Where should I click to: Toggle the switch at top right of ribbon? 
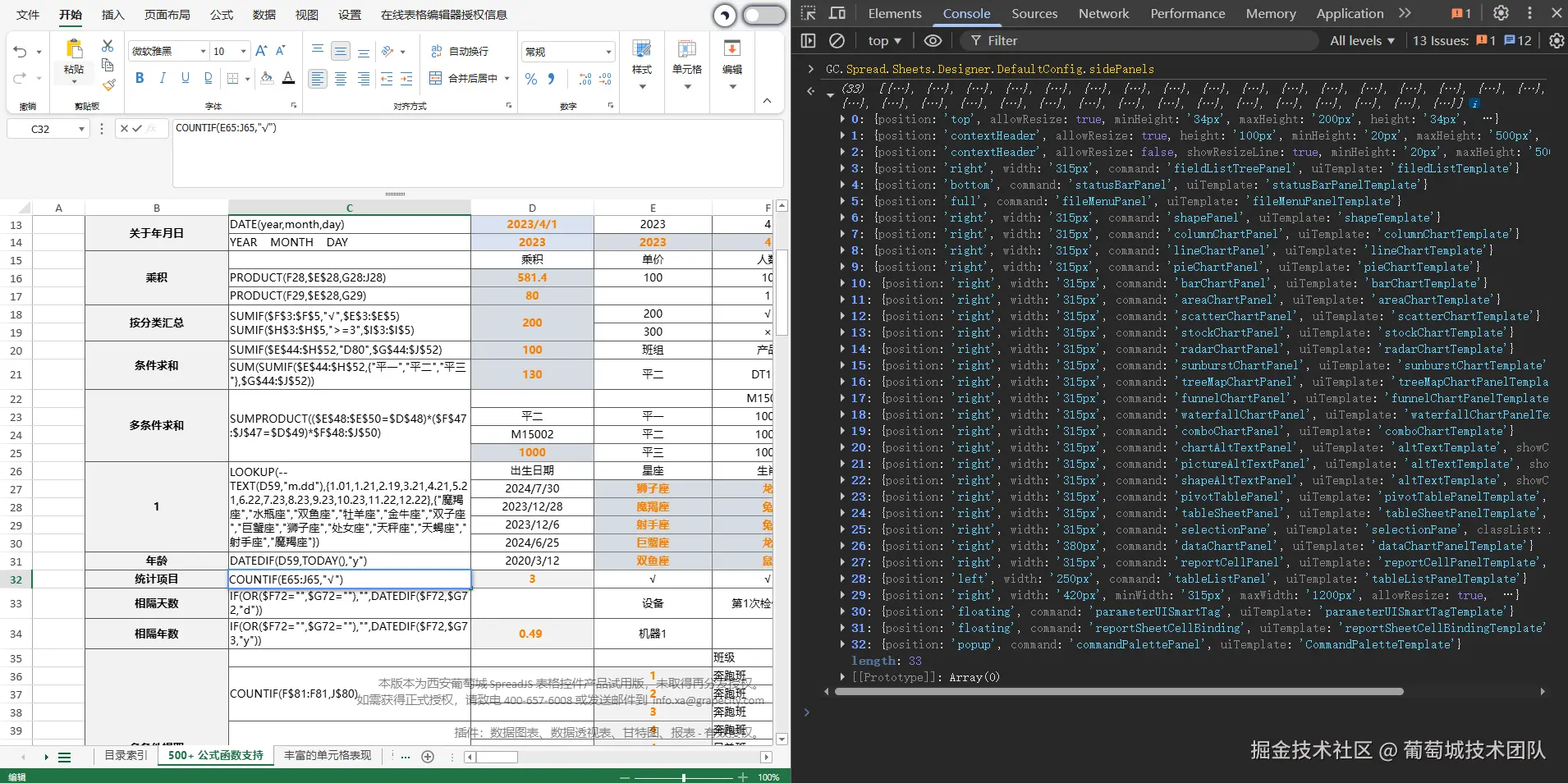point(763,15)
